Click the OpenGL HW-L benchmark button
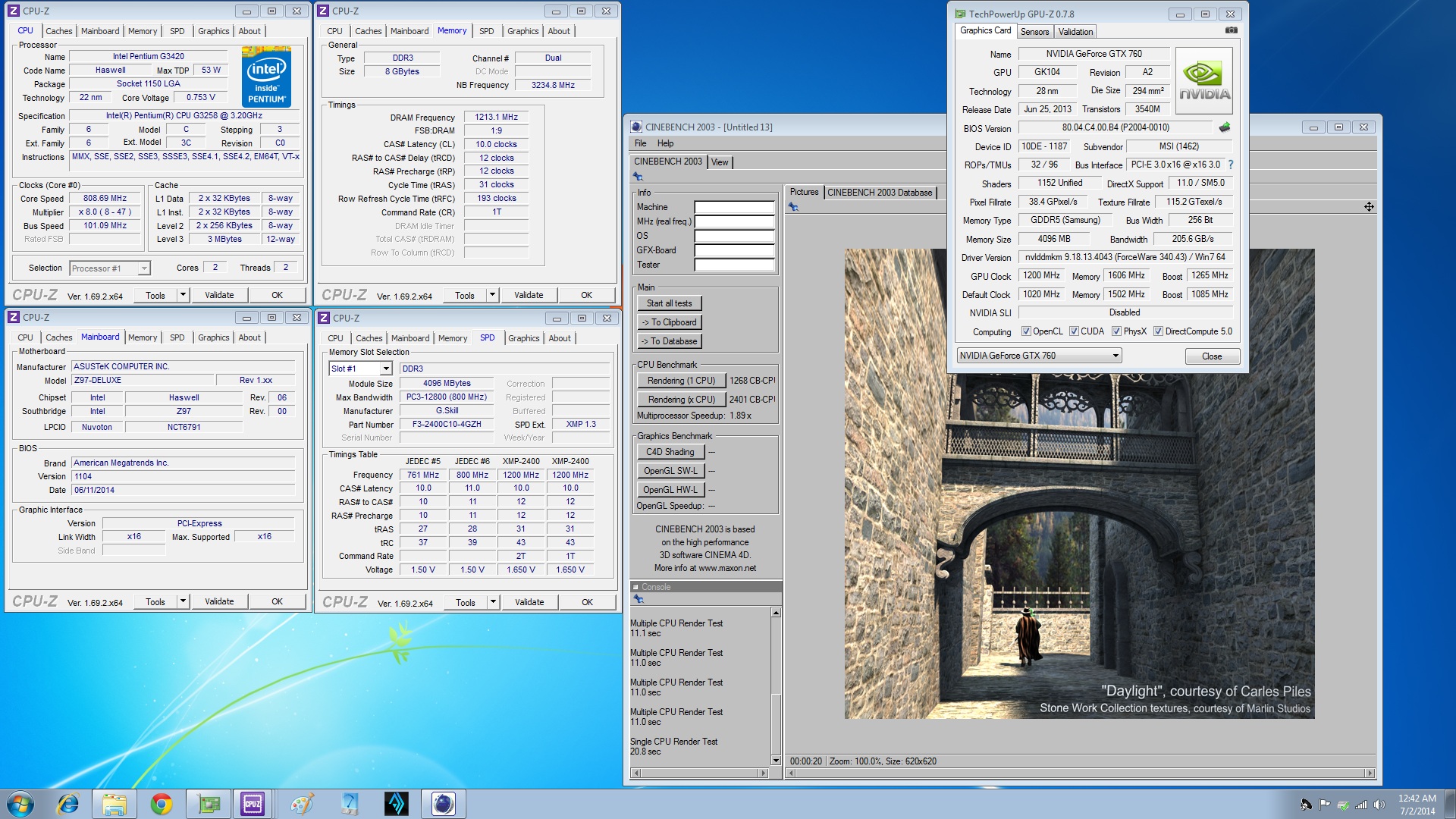 click(x=670, y=490)
